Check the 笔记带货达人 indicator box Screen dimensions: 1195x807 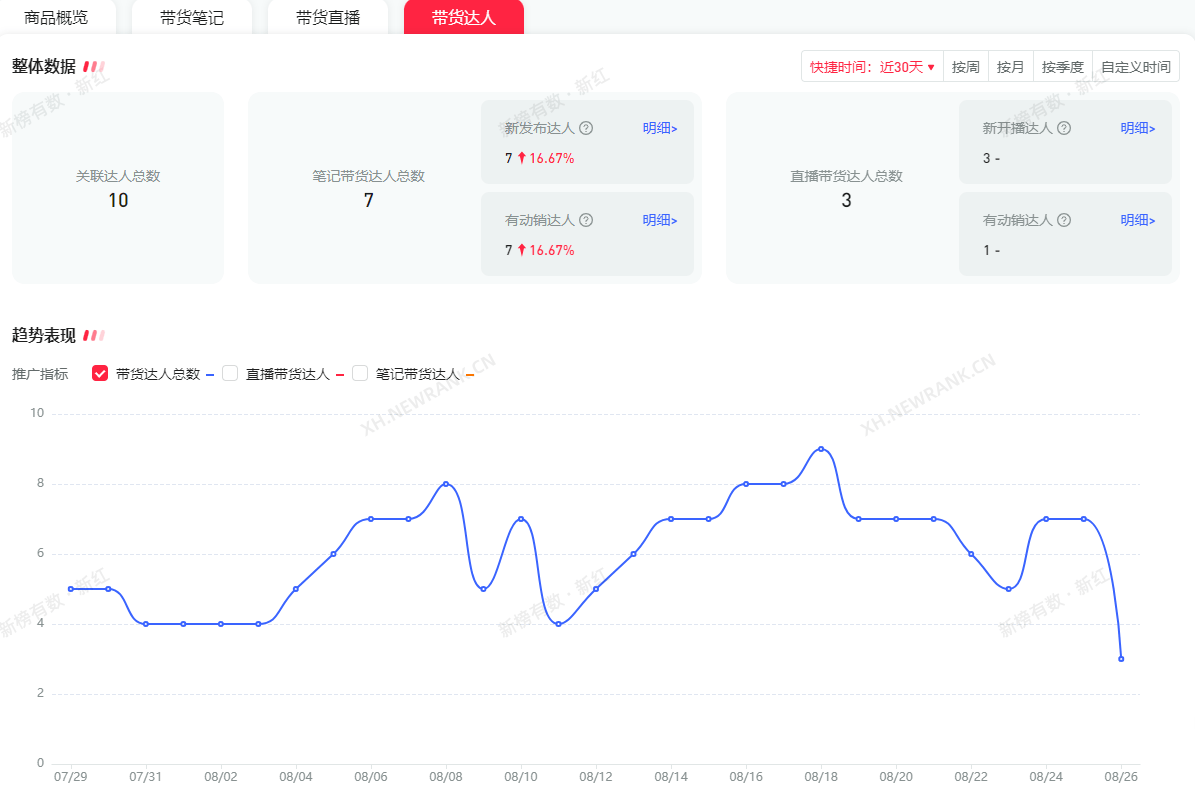tap(360, 374)
